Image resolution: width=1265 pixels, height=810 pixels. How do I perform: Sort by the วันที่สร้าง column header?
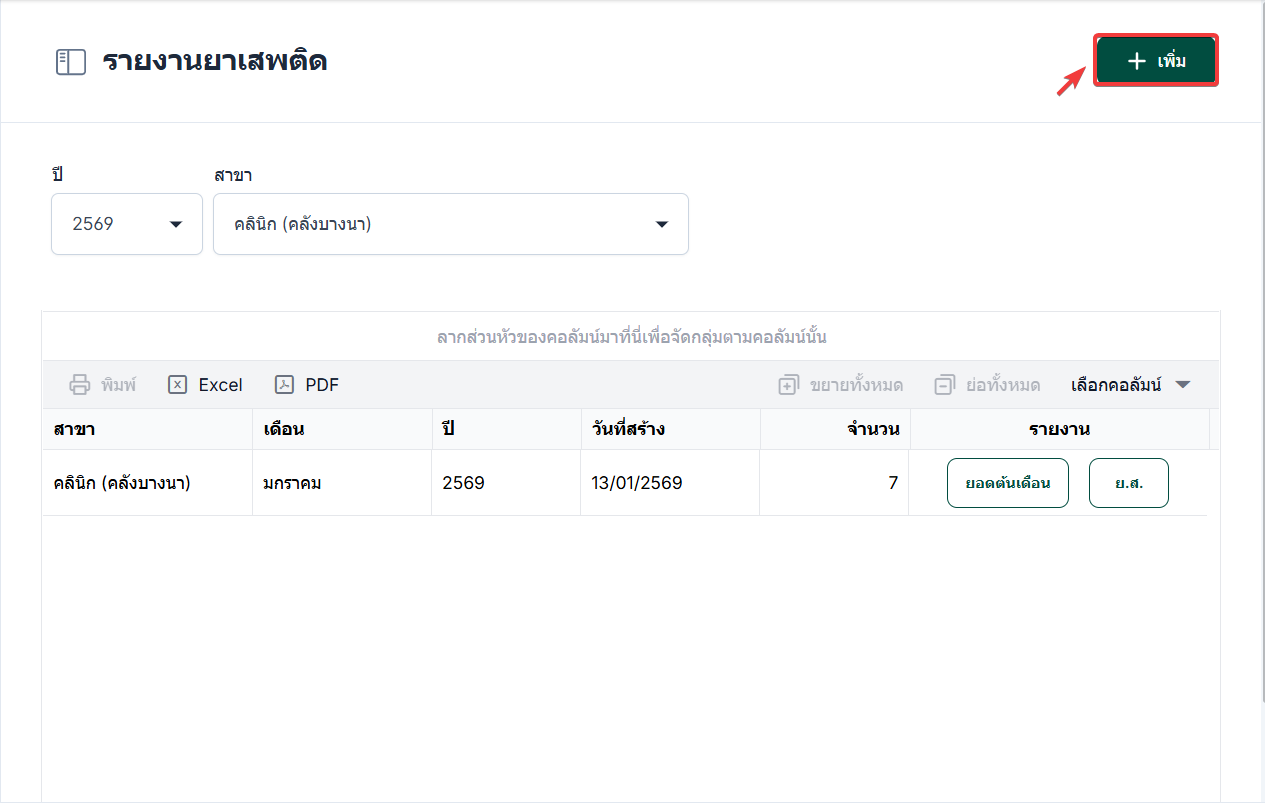628,429
